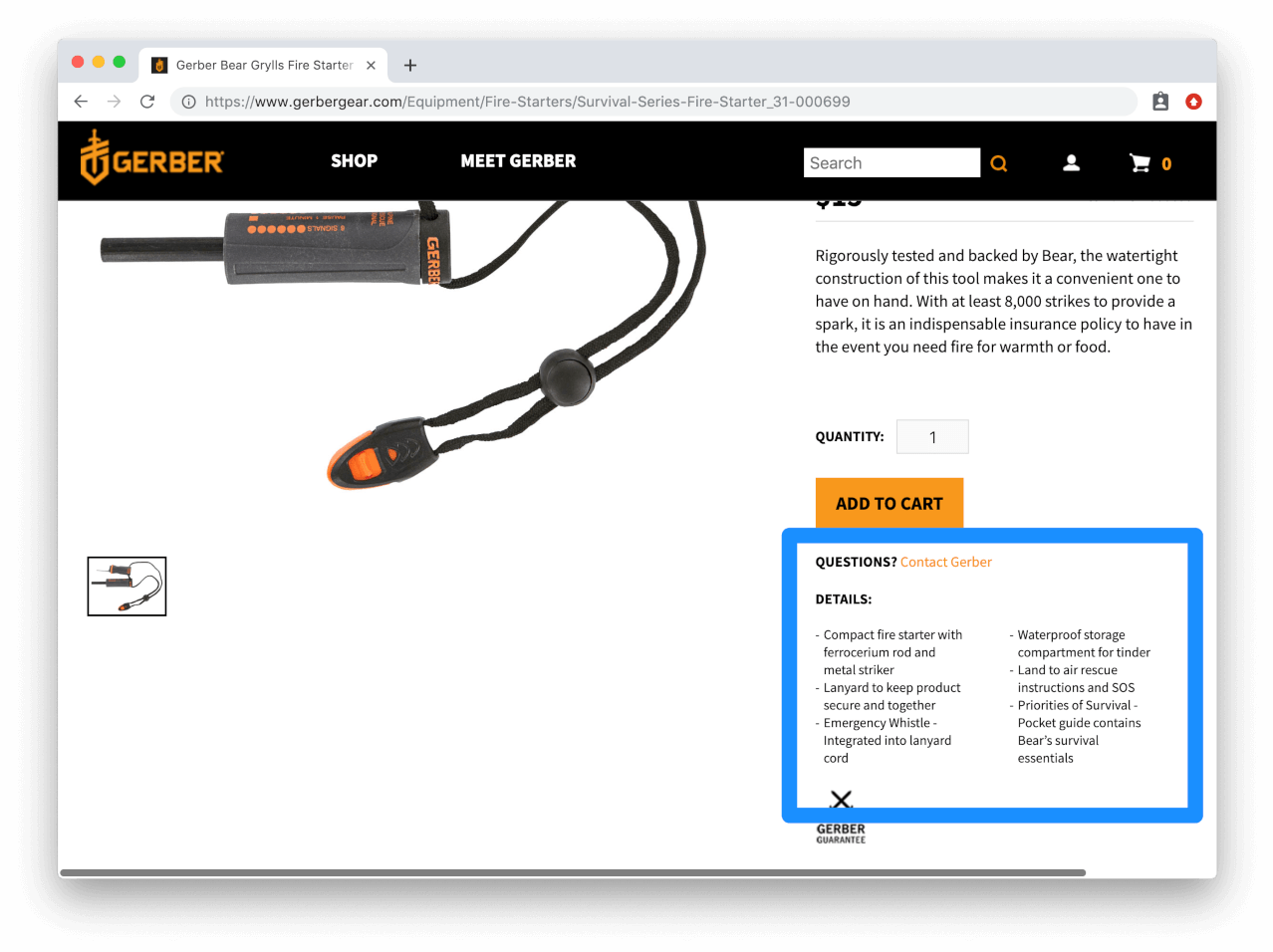Open the shopping cart icon
Image resolution: width=1273 pixels, height=952 pixels.
(x=1141, y=163)
